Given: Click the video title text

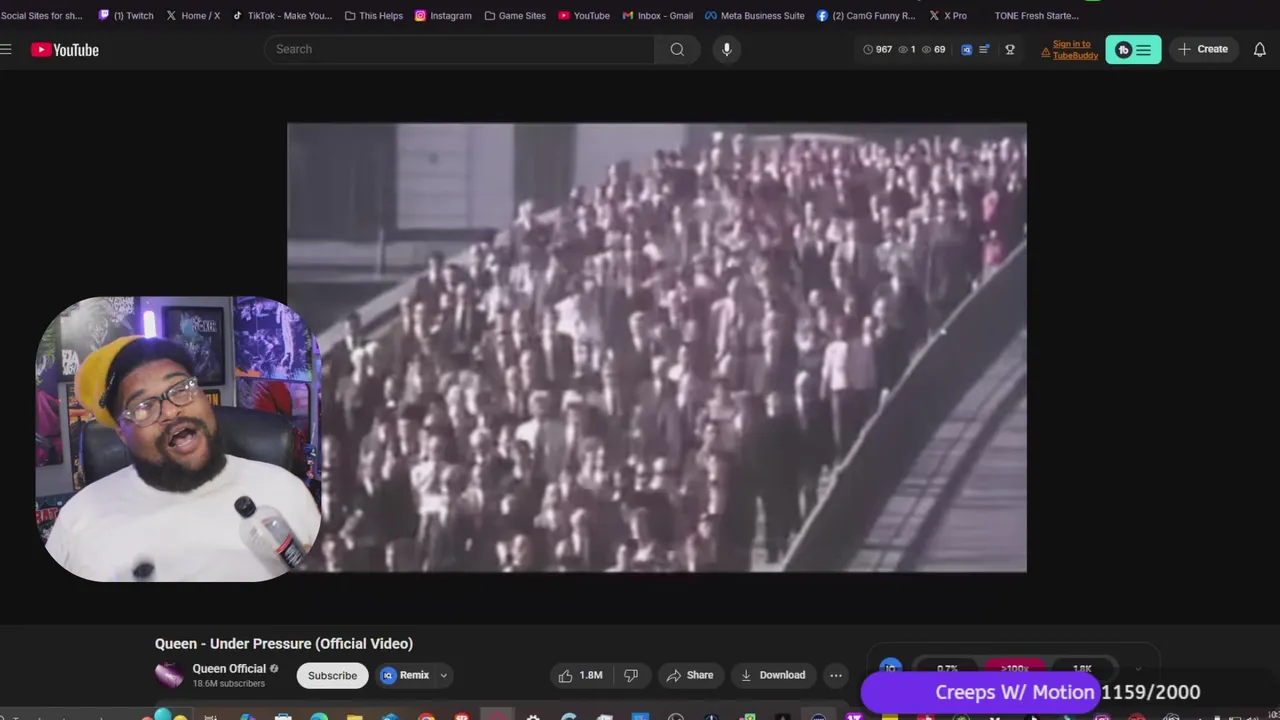Looking at the screenshot, I should (x=284, y=644).
